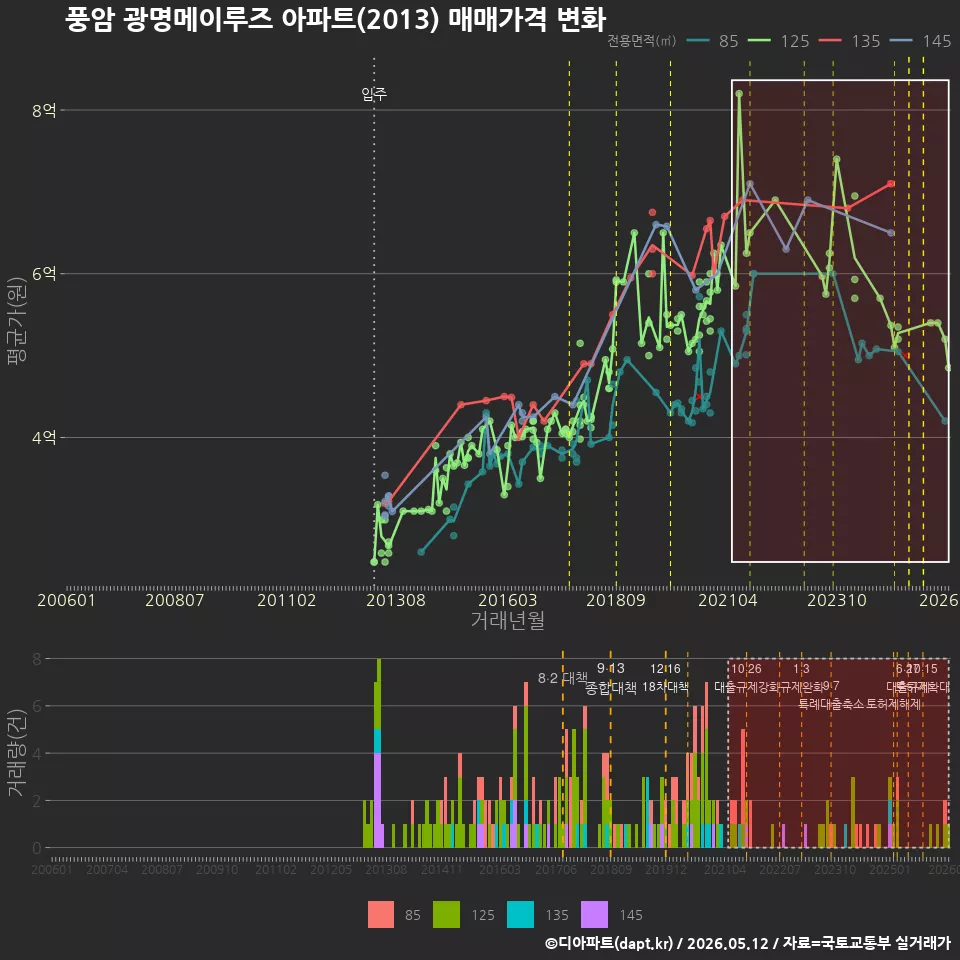Click the 201706 volume-chart x-axis label
Screen dimensions: 960x960
click(556, 869)
